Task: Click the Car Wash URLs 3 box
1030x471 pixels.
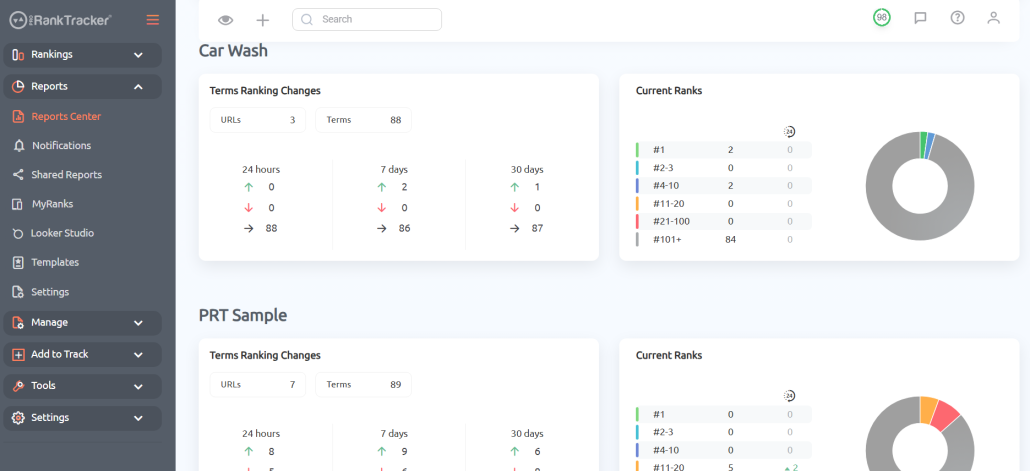Action: coord(258,120)
